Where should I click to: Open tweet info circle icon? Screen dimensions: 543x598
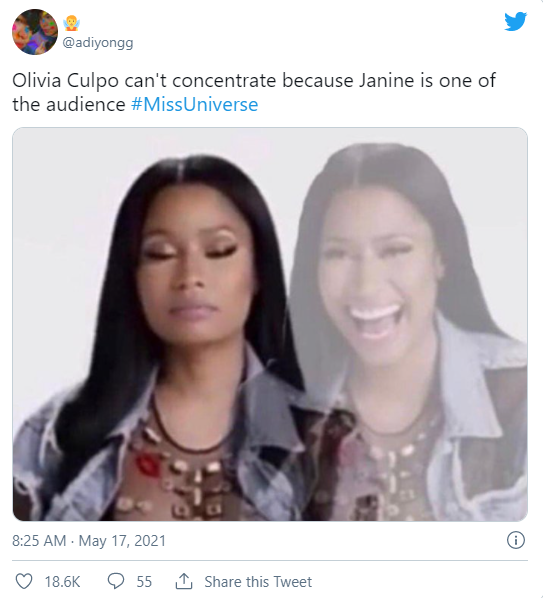point(516,540)
